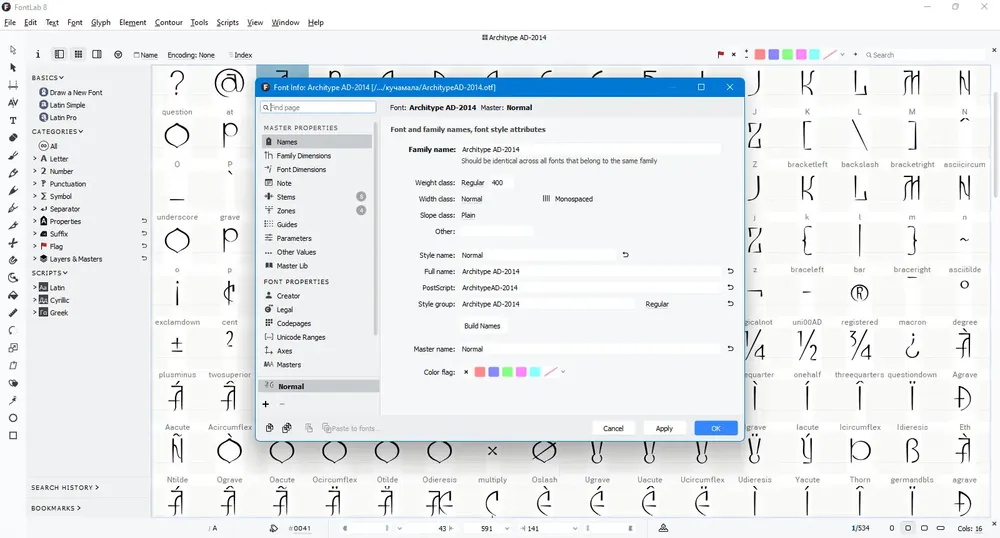Viewport: 1000px width, 538px height.
Task: Expand the BOOKMARKS section
Action: tap(56, 509)
